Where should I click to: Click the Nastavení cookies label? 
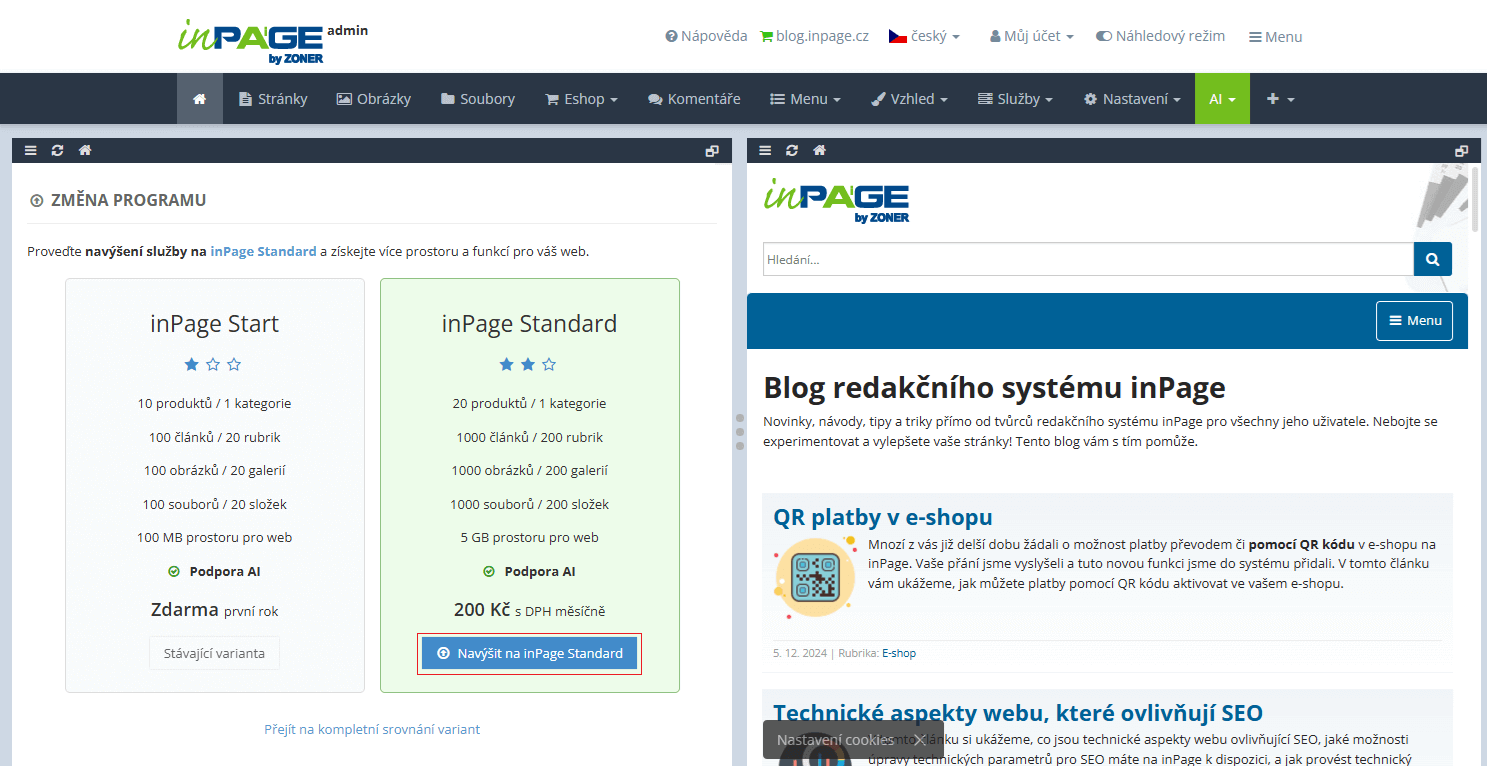[835, 740]
